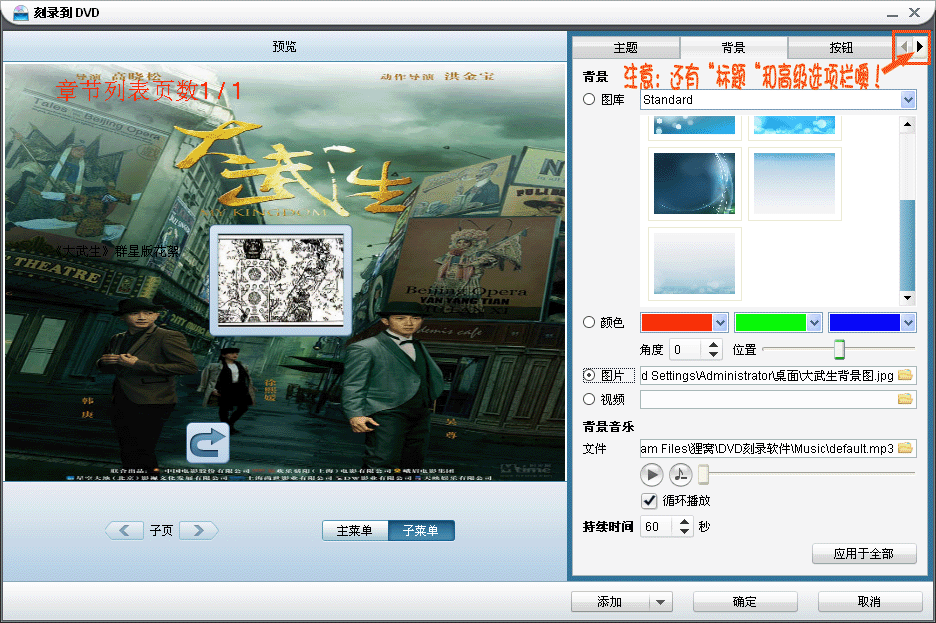The image size is (936, 623).
Task: Click the gallery scrollbar down arrow
Action: point(907,297)
